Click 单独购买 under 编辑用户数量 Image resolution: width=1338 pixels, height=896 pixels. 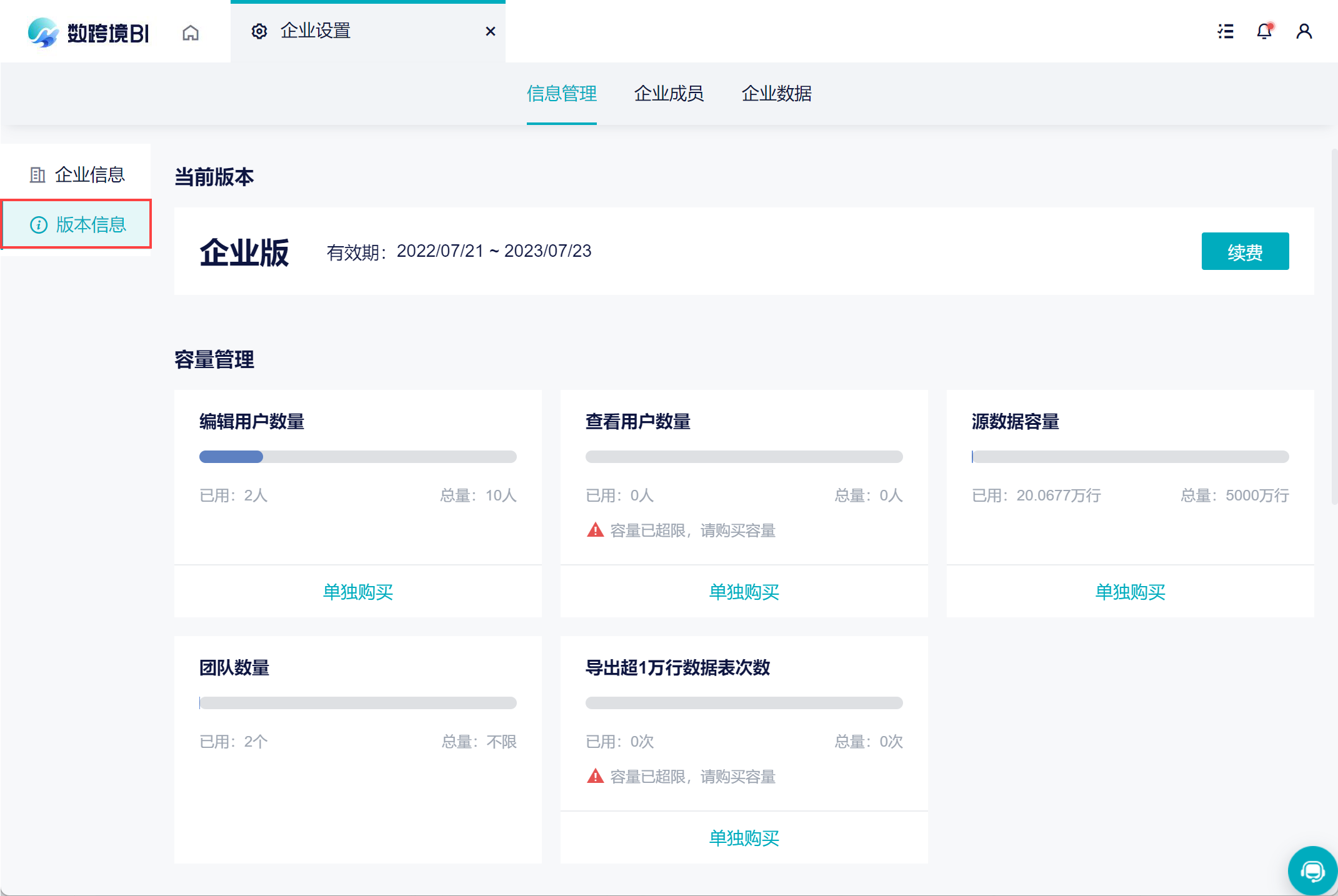click(357, 592)
